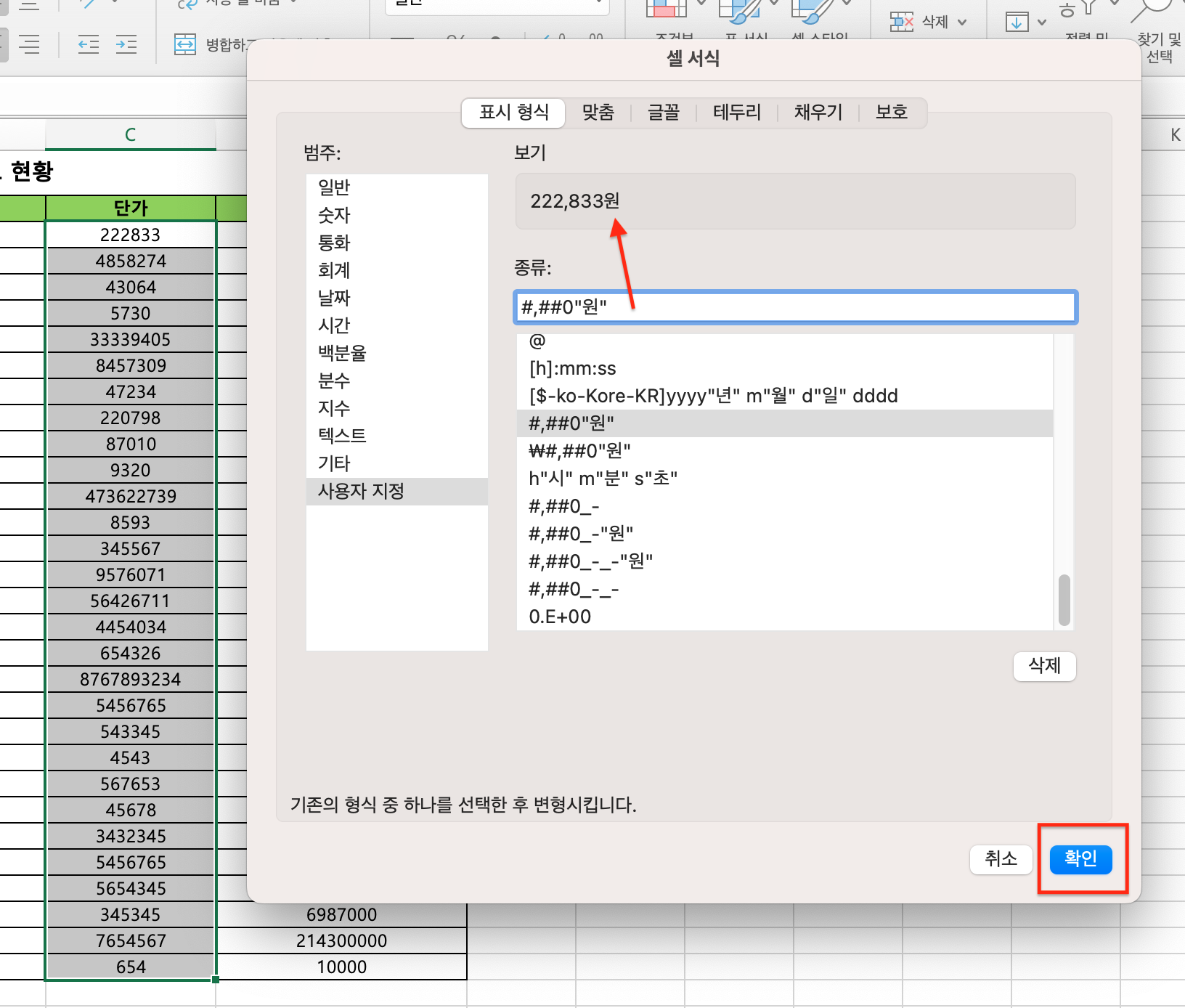Screen dimensions: 1185x1008
Task: Click the 병합하고 merge button label
Action: point(226,45)
